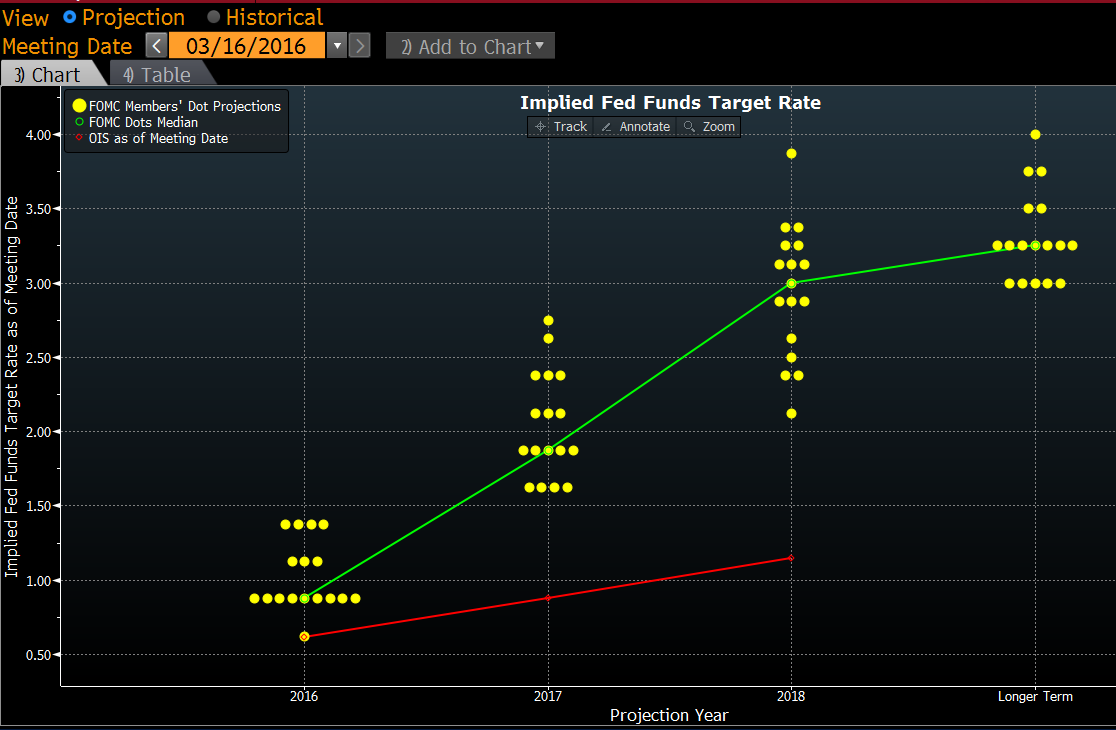Click the Longer Term x-axis label
Viewport: 1116px width, 730px height.
pos(1035,697)
